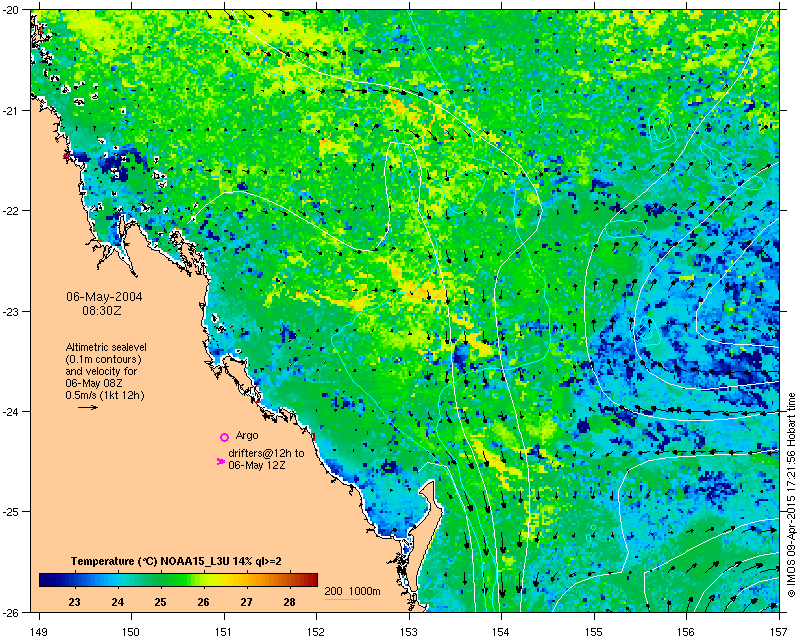This screenshot has height=640, width=800.
Task: Click the color bar value 25
Action: pos(160,602)
